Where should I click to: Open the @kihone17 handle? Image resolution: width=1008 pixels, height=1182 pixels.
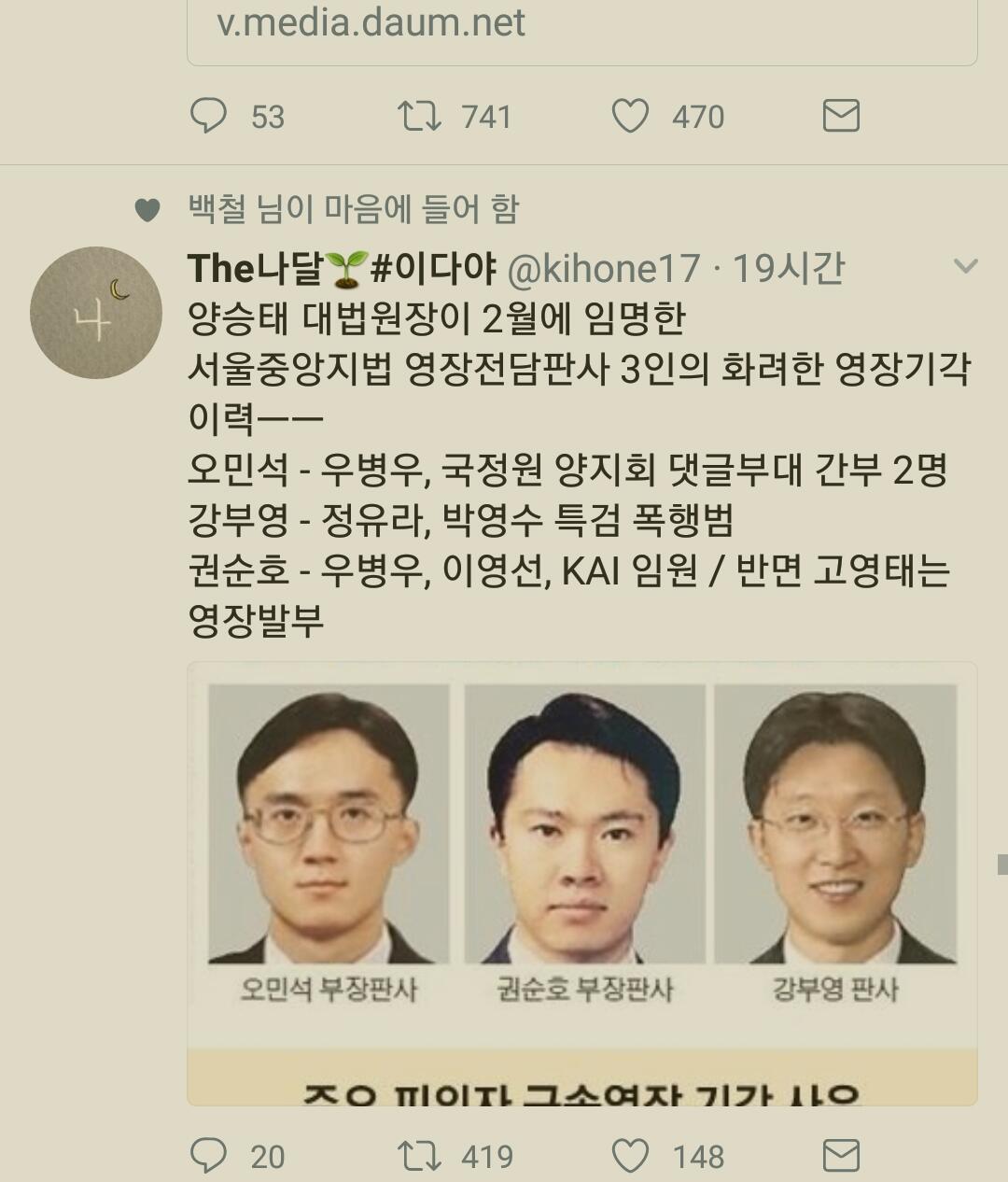point(603,269)
